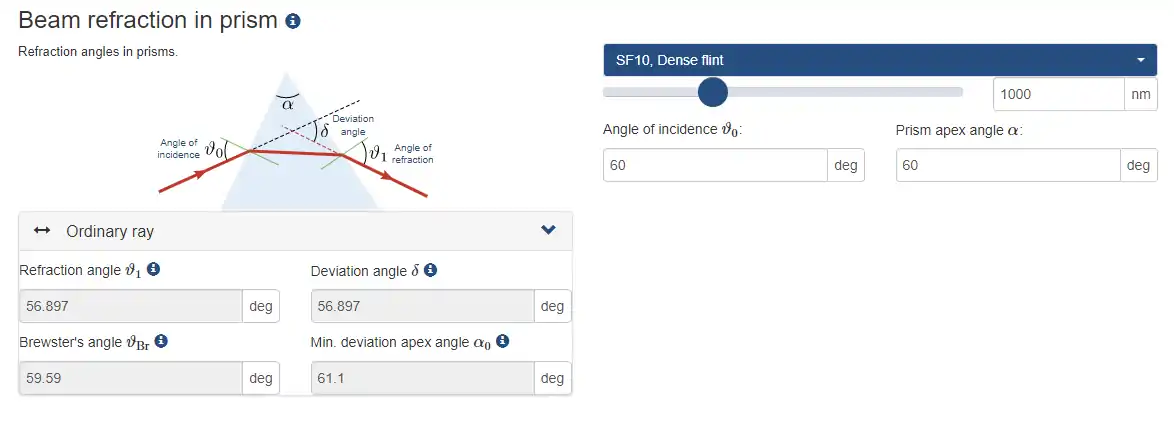
Task: Click the Deviation angle output field
Action: (423, 306)
